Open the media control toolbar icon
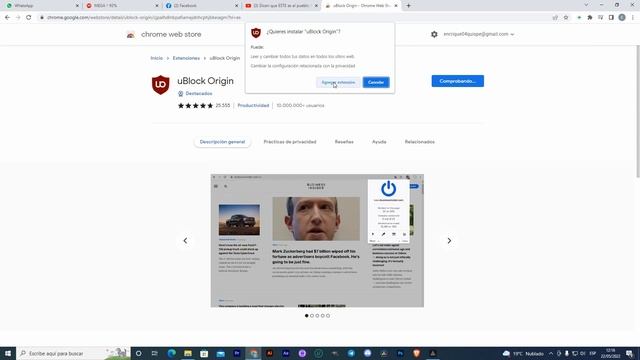 click(x=600, y=18)
